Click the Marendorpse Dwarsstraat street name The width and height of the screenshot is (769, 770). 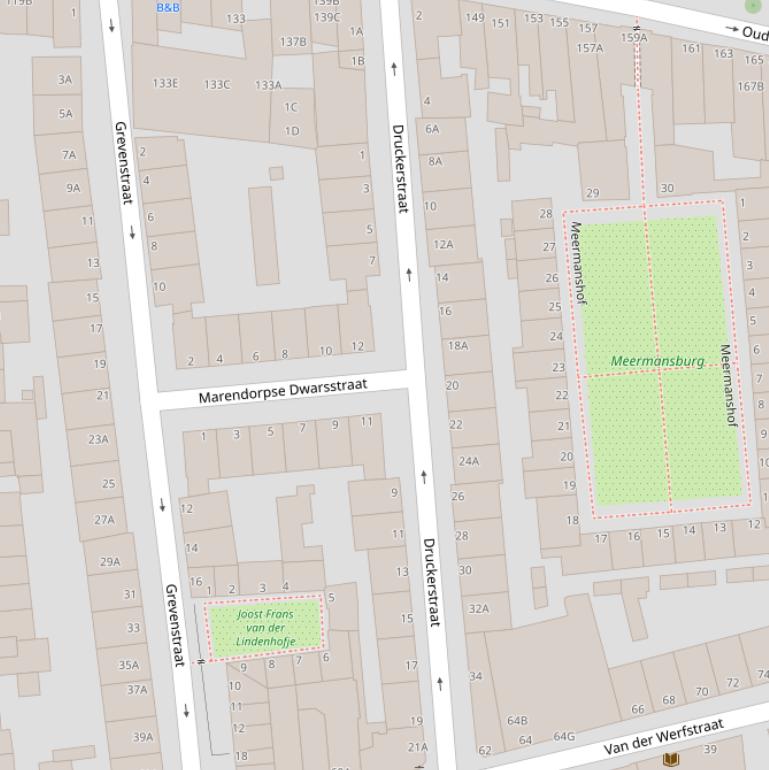pos(282,390)
